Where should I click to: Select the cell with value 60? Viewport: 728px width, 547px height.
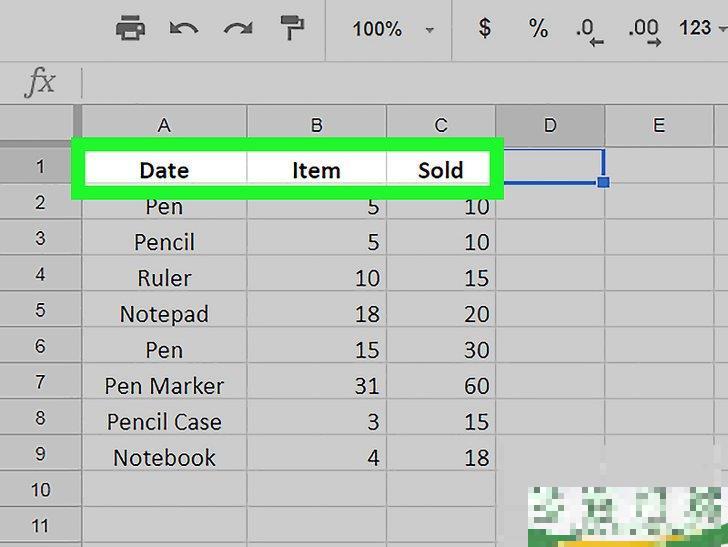[x=441, y=385]
